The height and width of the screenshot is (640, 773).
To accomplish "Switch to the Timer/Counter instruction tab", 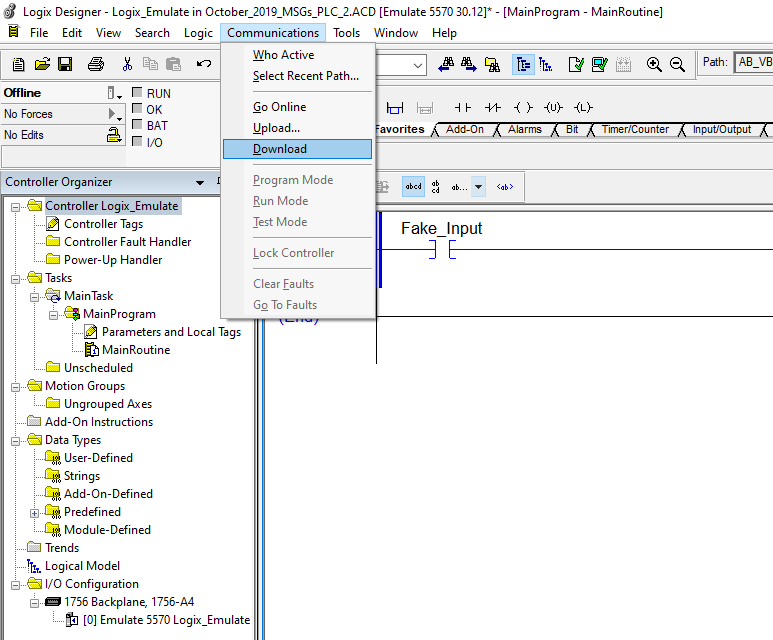I will click(635, 129).
